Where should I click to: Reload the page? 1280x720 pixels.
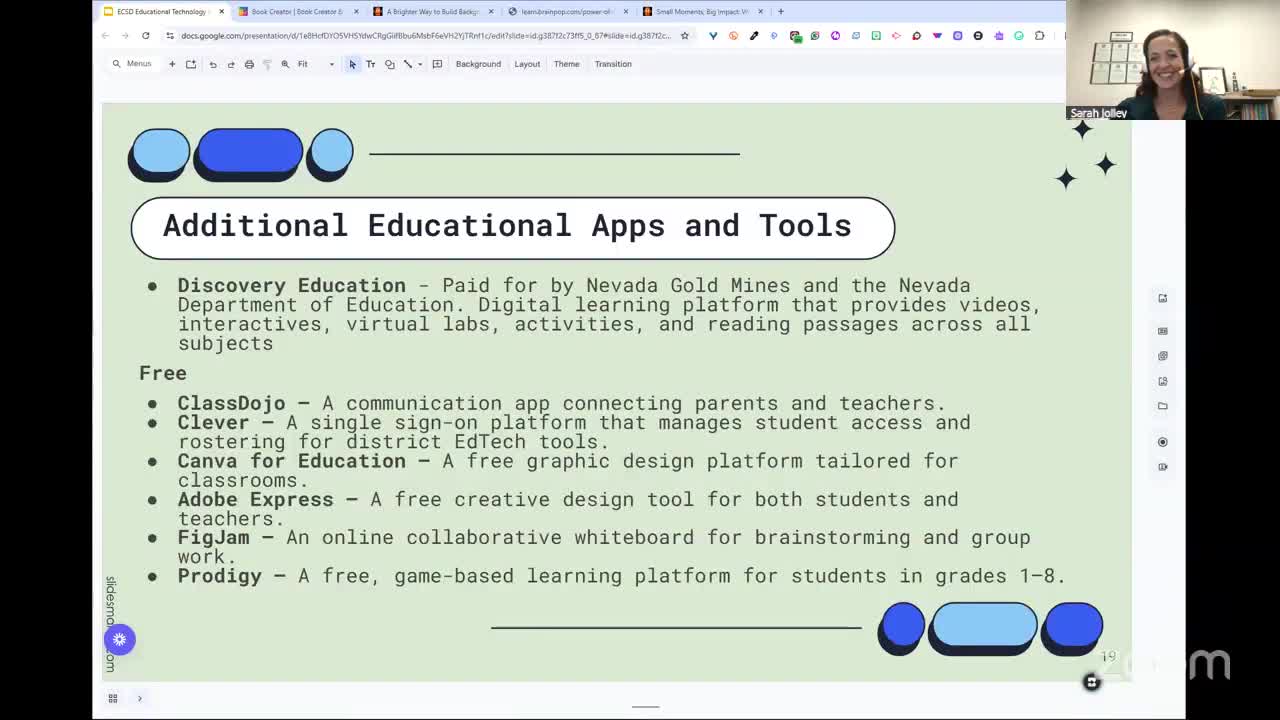(x=145, y=36)
